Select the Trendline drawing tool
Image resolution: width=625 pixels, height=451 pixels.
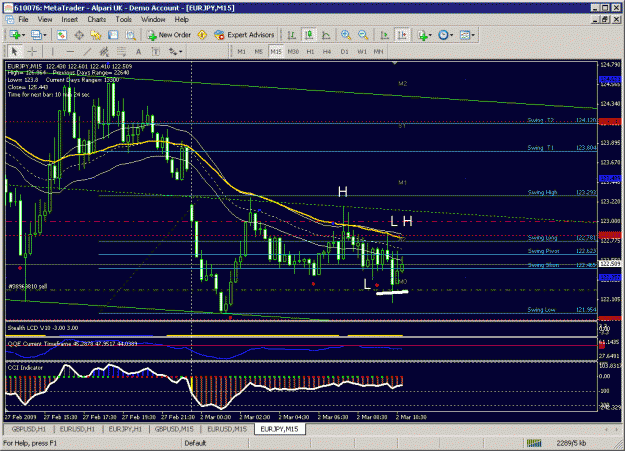pos(88,51)
